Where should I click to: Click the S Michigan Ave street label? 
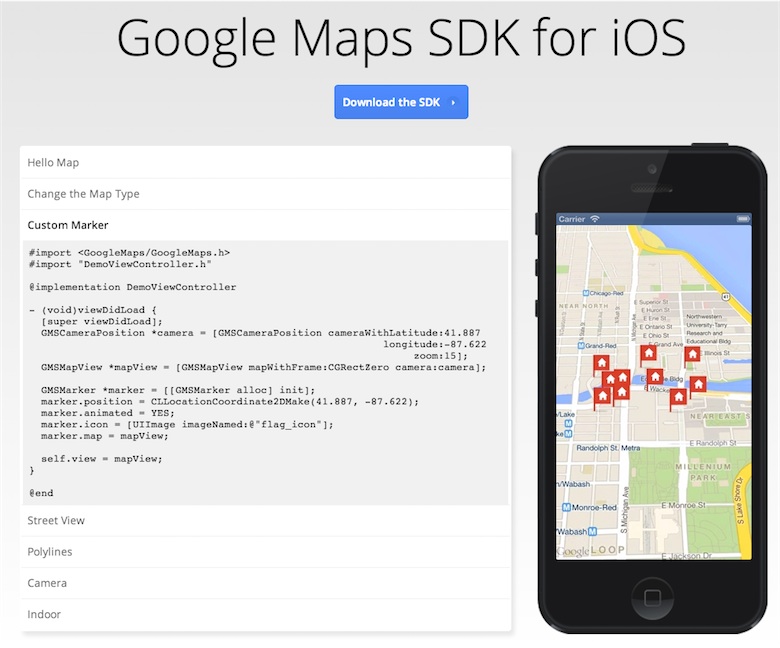pos(625,510)
